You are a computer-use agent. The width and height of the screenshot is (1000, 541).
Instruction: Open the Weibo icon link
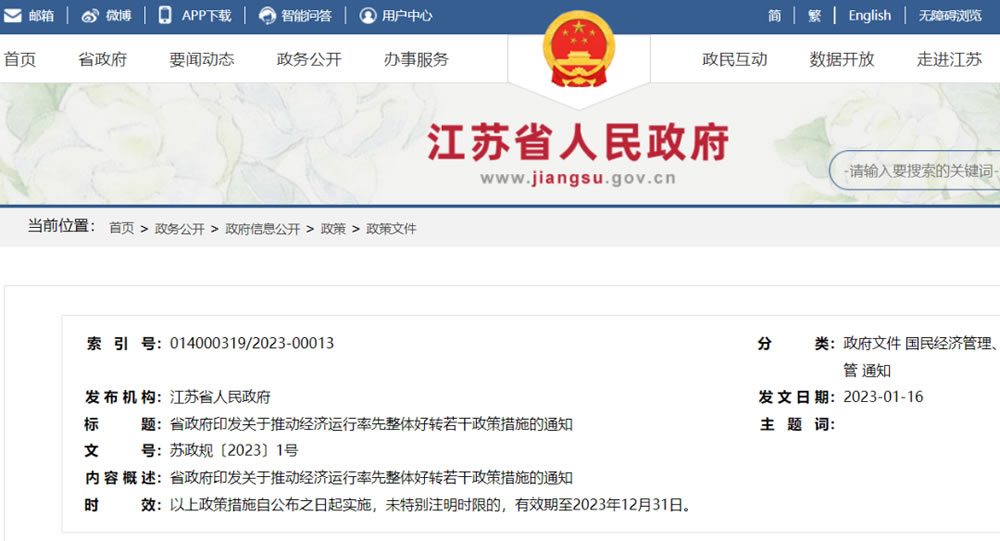90,15
